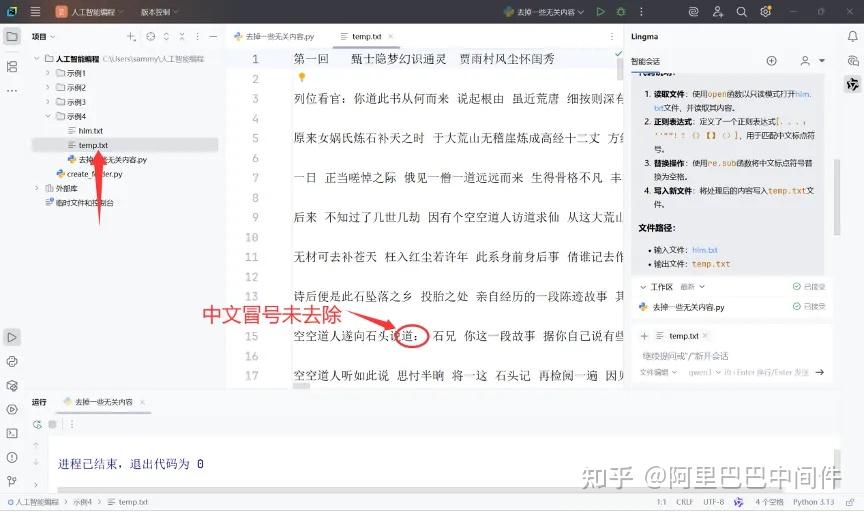The image size is (864, 512).
Task: Toggle read-only lock in status bar
Action: click(850, 502)
